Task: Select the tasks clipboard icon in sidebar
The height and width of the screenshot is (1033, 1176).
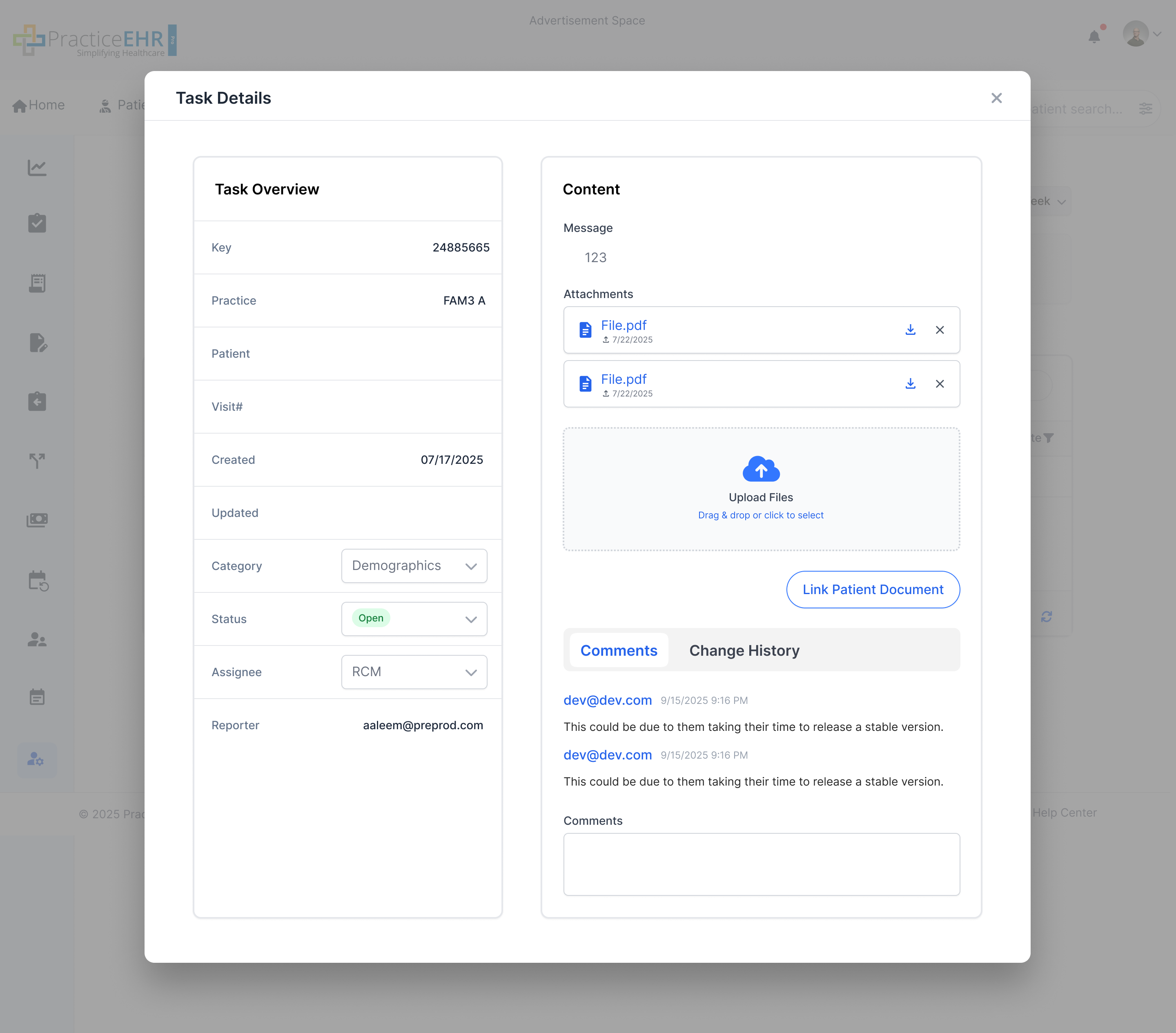Action: [x=37, y=223]
